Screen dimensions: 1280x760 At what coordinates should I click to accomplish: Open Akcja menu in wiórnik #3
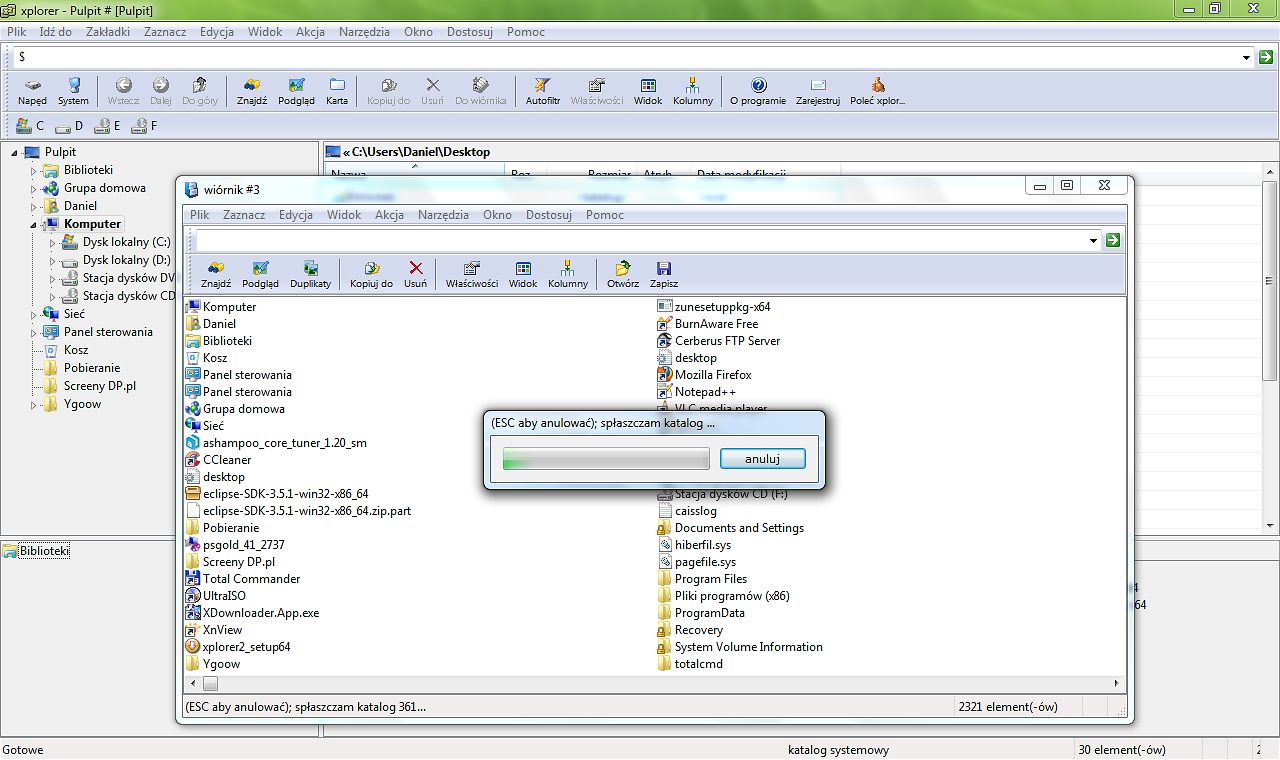(389, 215)
